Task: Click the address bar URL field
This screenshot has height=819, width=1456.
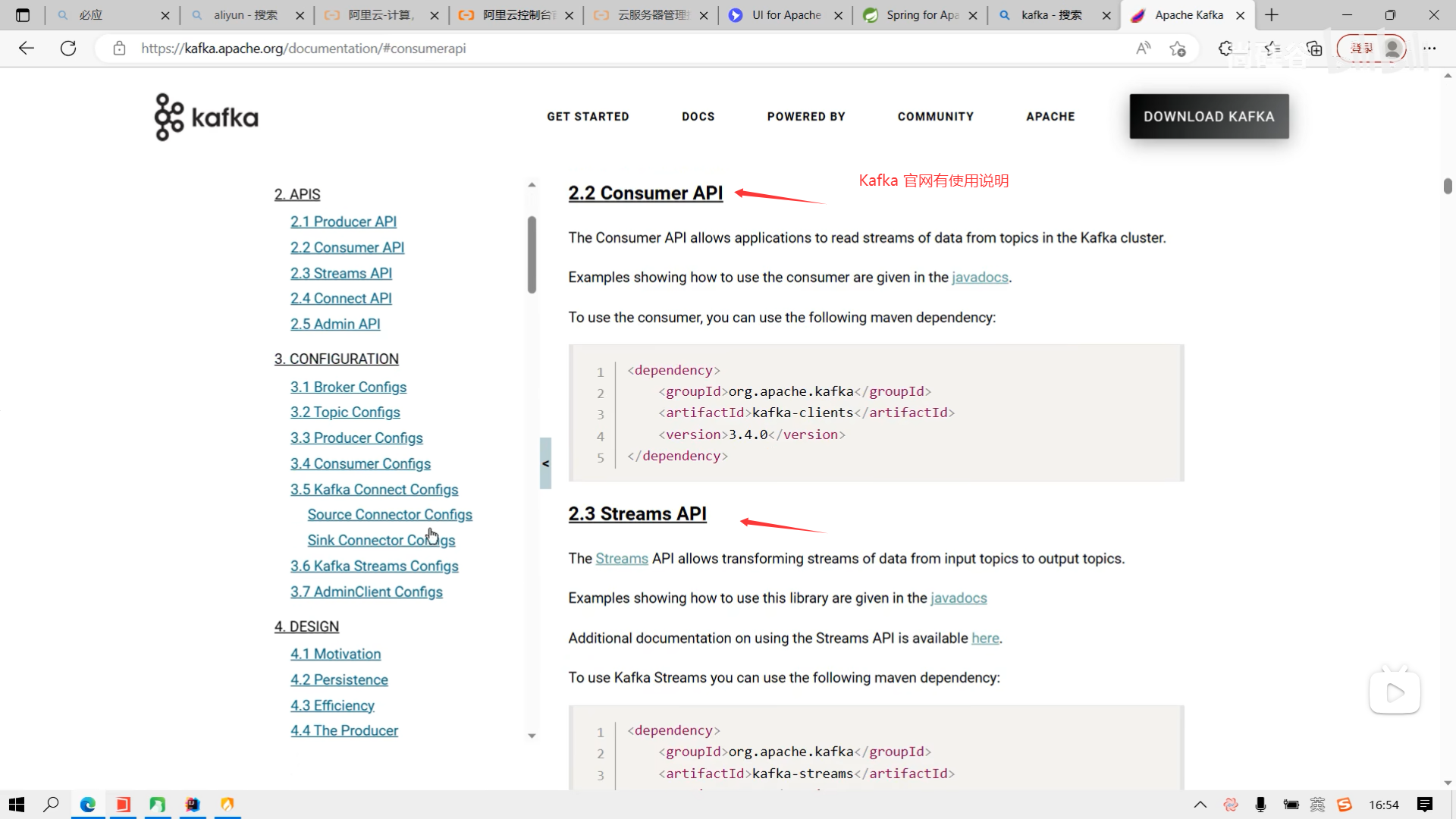Action: (x=607, y=49)
